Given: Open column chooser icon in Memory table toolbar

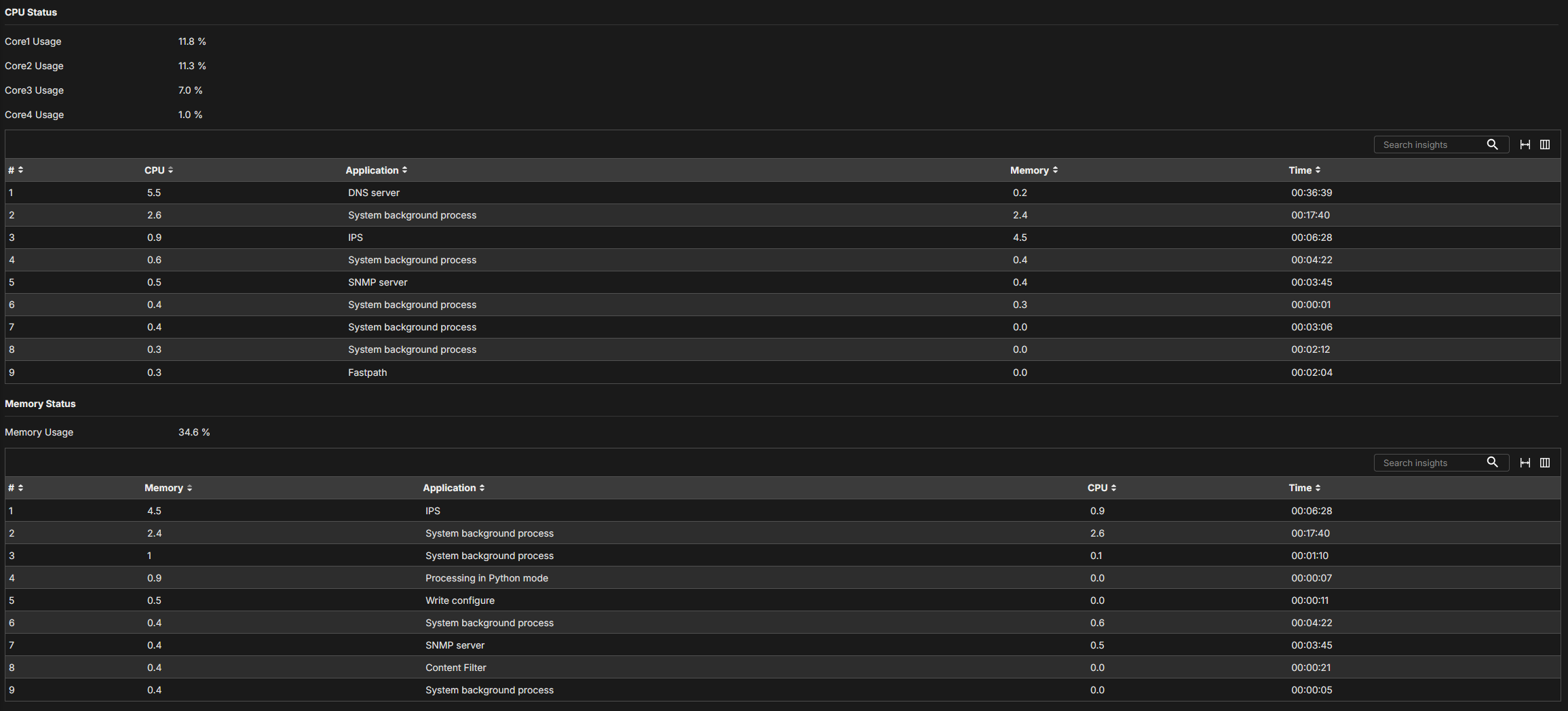Looking at the screenshot, I should (1545, 463).
